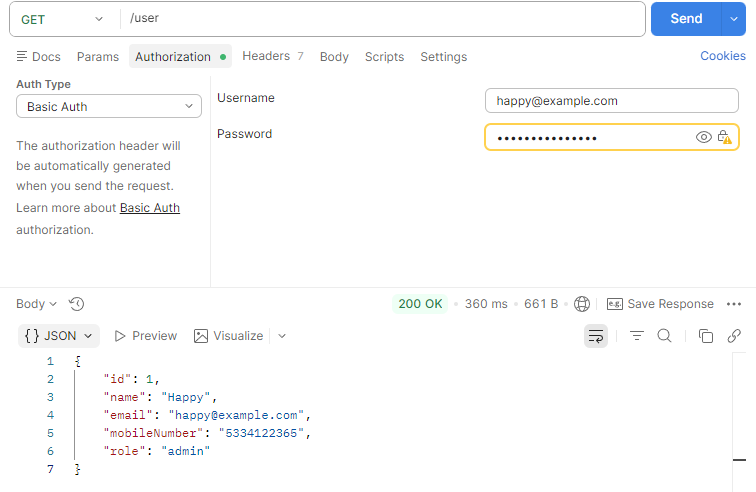Click the "mobileNumber" value 5334122365
This screenshot has width=756, height=492.
tap(261, 433)
